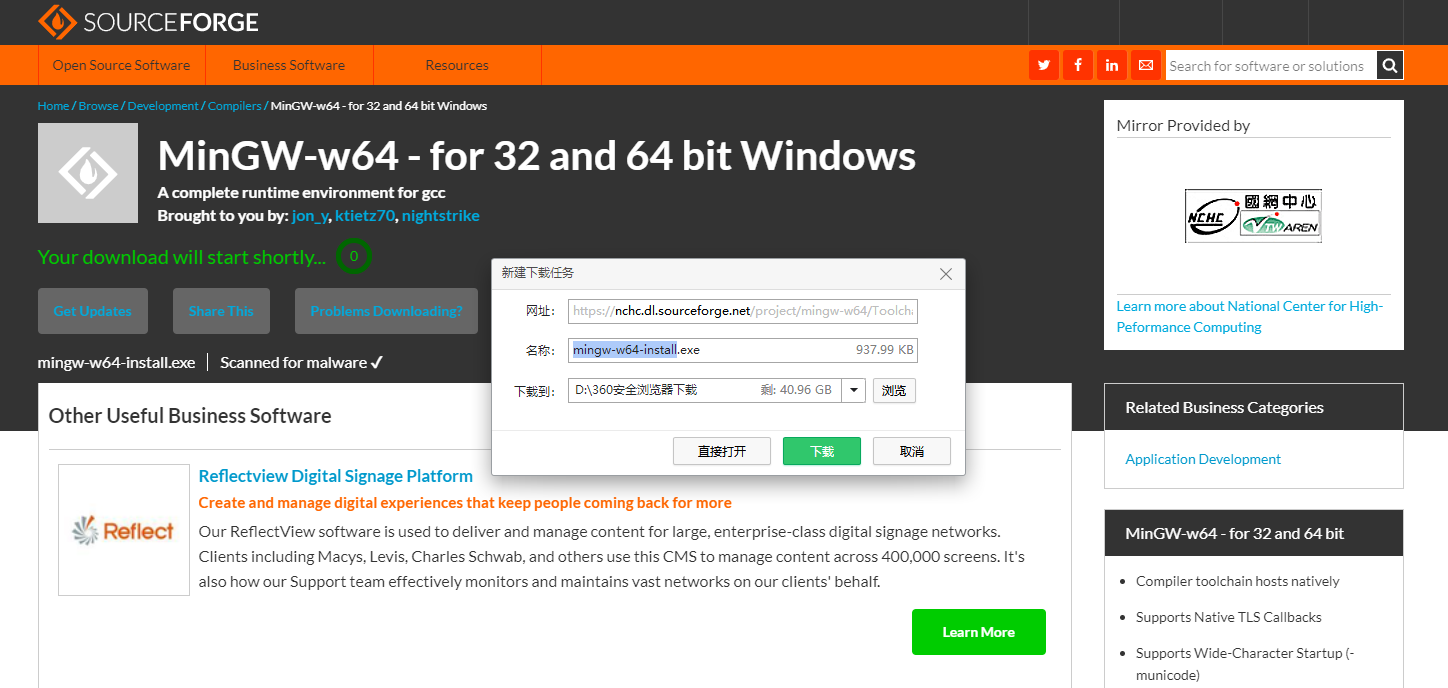Click the file name field mingw-w64-install.exe
The height and width of the screenshot is (688, 1448).
743,350
